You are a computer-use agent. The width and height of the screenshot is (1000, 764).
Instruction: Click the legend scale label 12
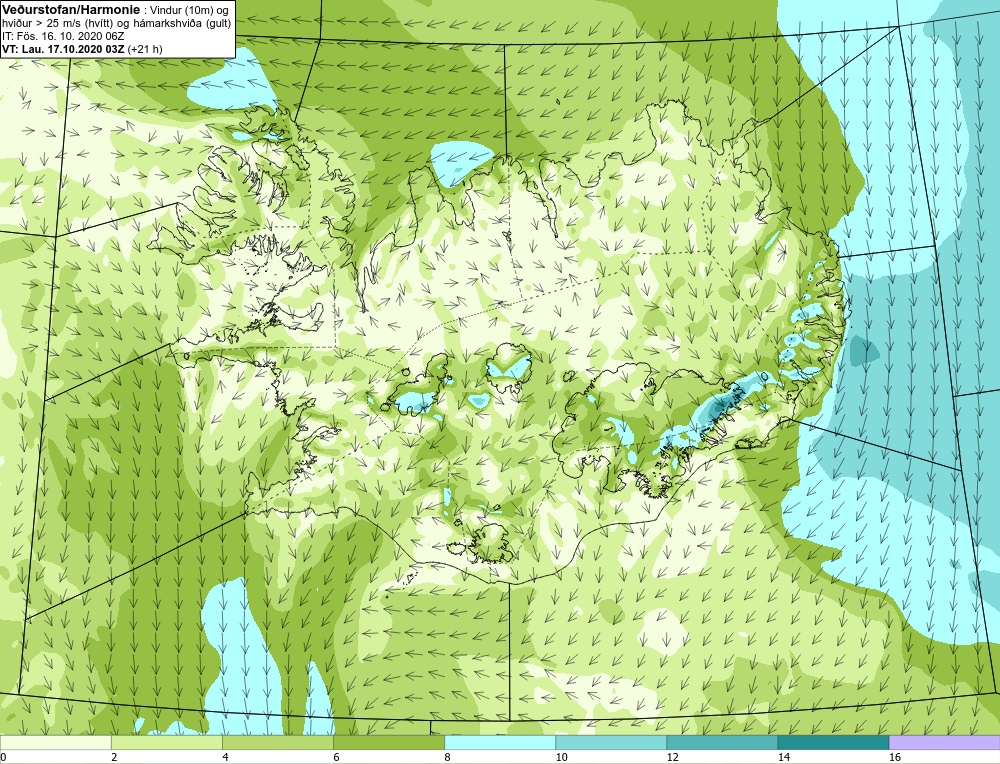point(673,757)
